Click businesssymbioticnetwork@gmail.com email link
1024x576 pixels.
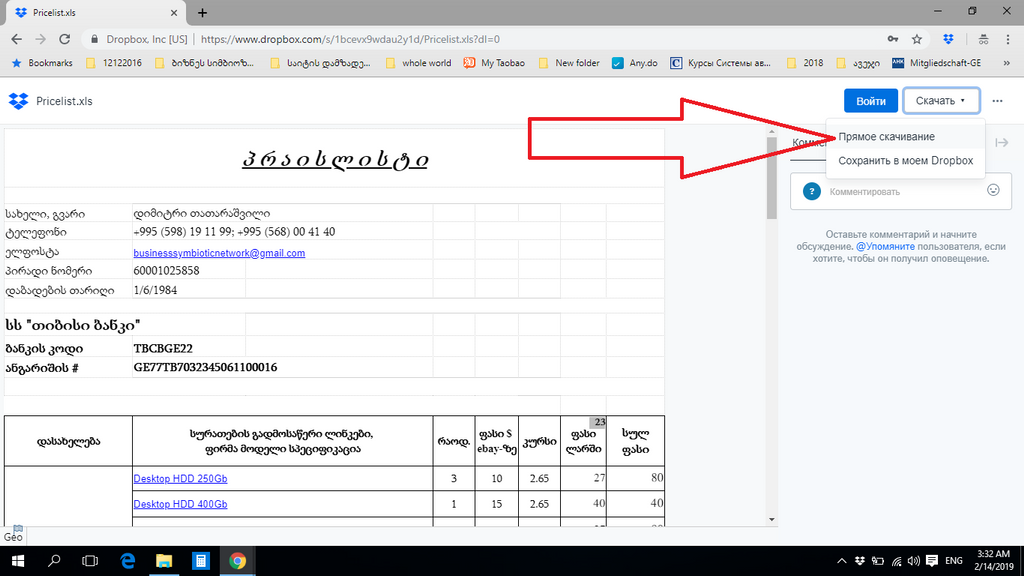tap(219, 253)
